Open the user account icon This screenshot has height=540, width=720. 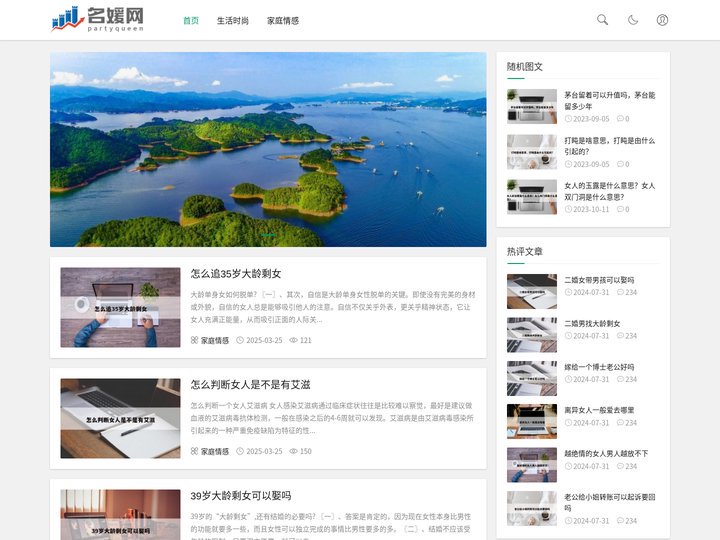pos(662,20)
